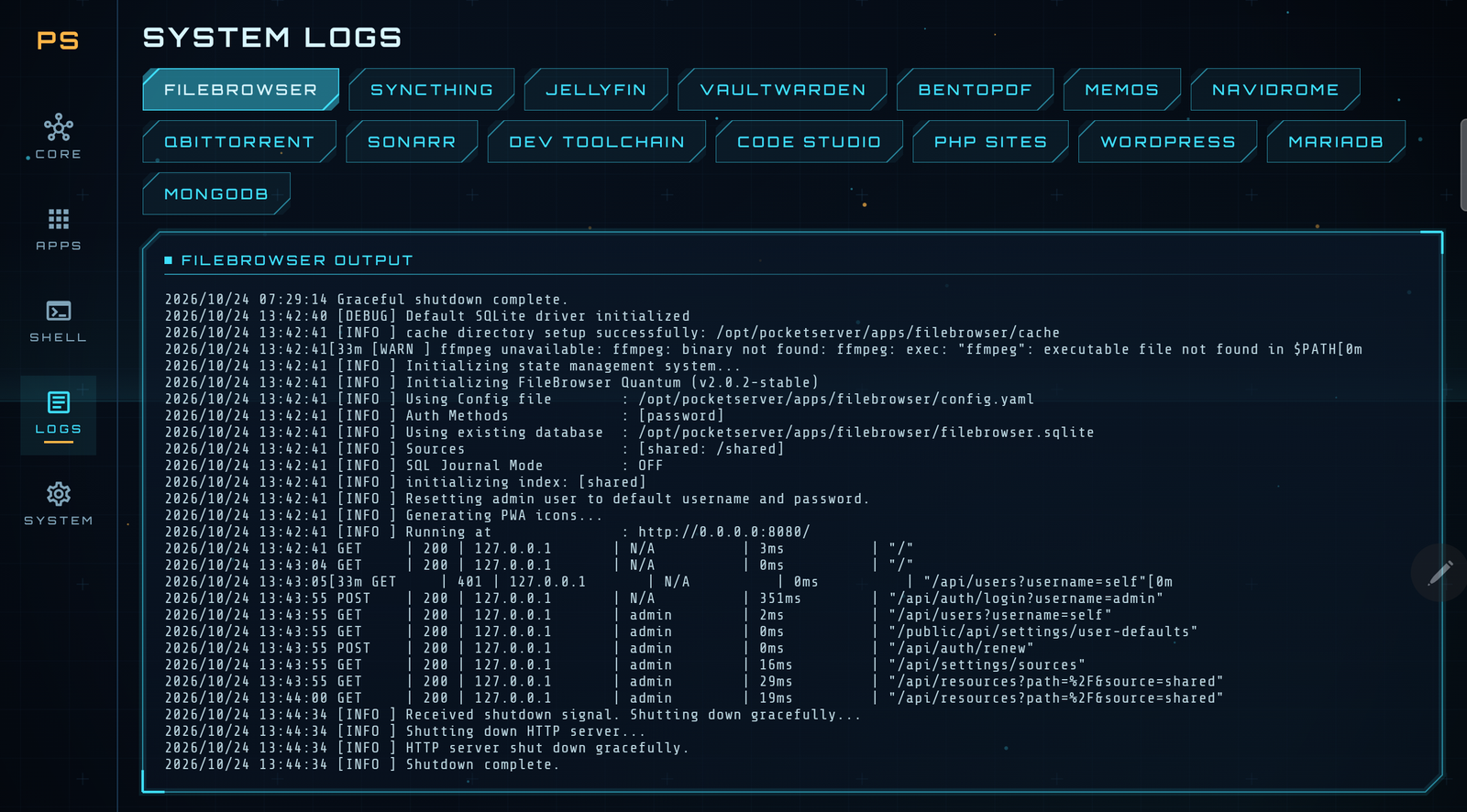Click the filebrowser.sqlite database path
Screen dimensions: 1467x812
pos(866,433)
